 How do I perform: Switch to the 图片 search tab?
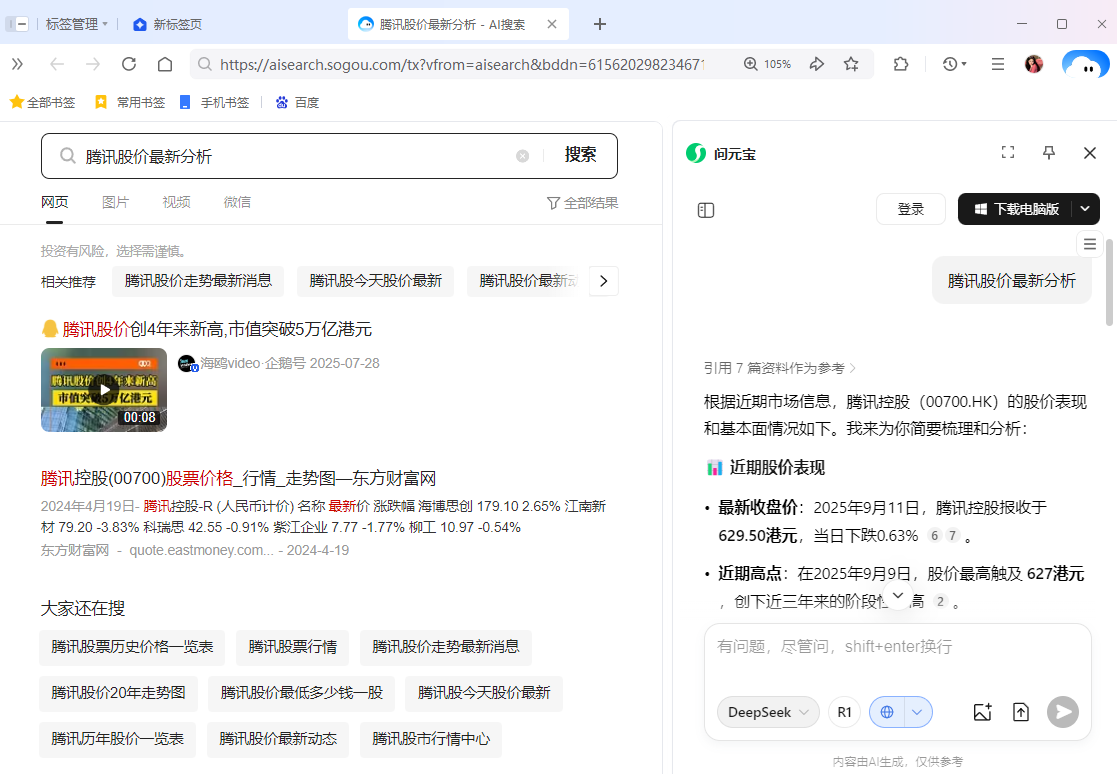pyautogui.click(x=116, y=201)
